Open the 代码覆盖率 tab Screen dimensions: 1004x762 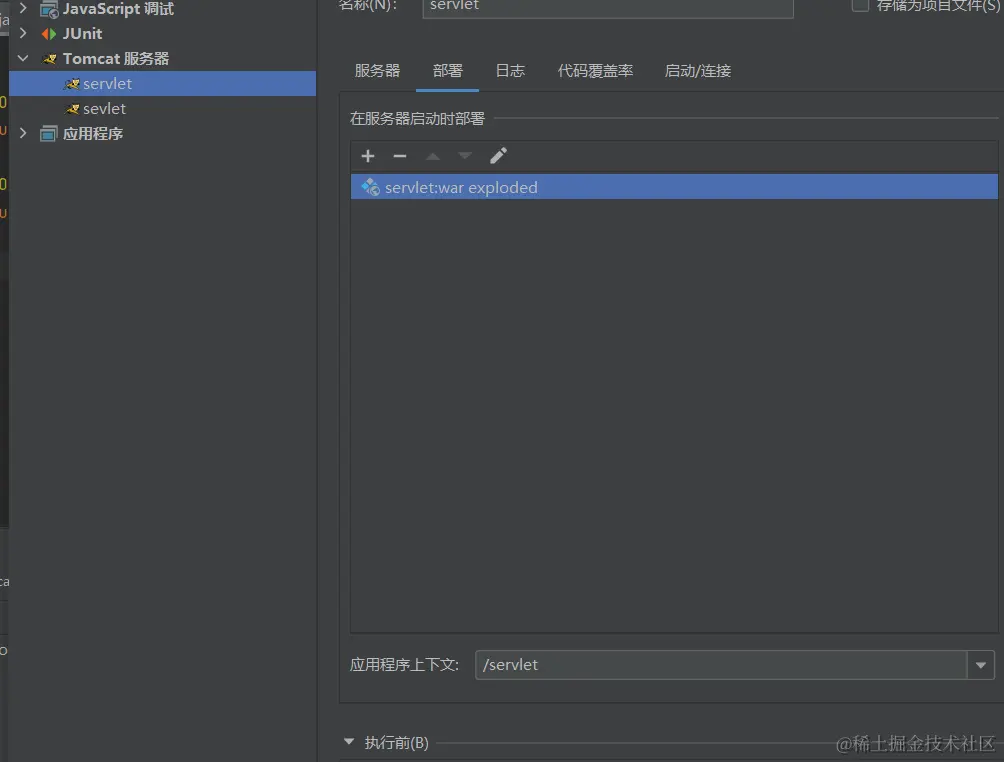coord(595,70)
